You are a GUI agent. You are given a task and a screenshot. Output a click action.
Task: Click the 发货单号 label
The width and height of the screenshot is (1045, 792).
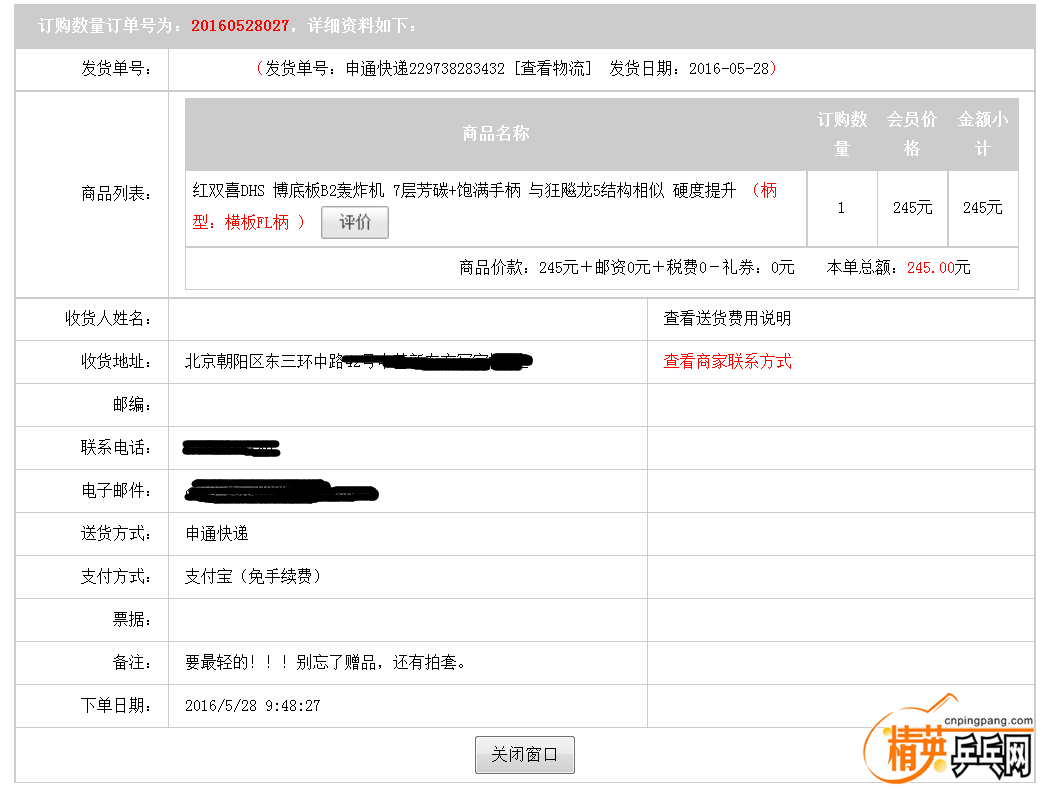click(x=116, y=69)
